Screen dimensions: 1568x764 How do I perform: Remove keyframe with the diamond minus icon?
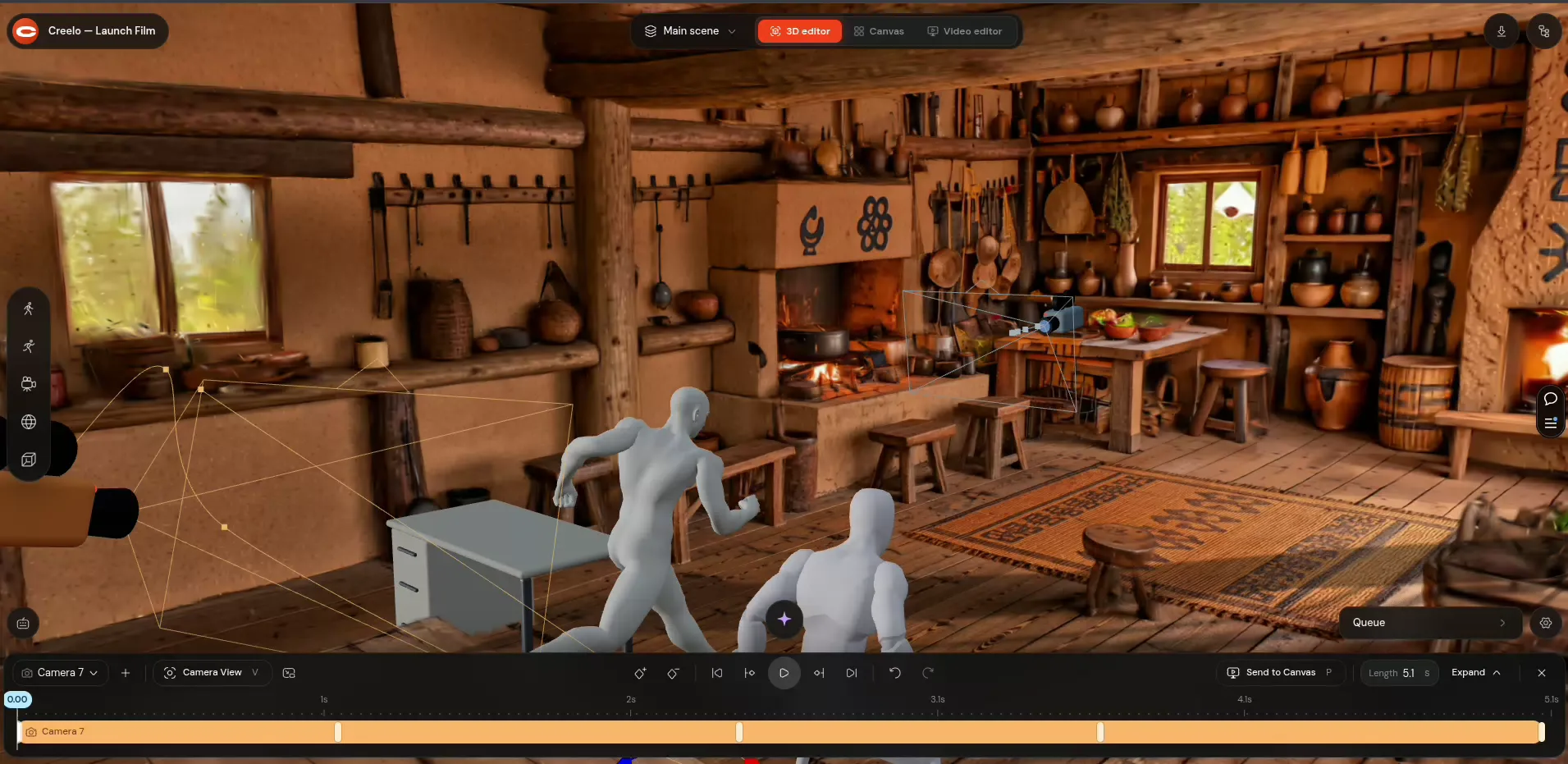[673, 673]
